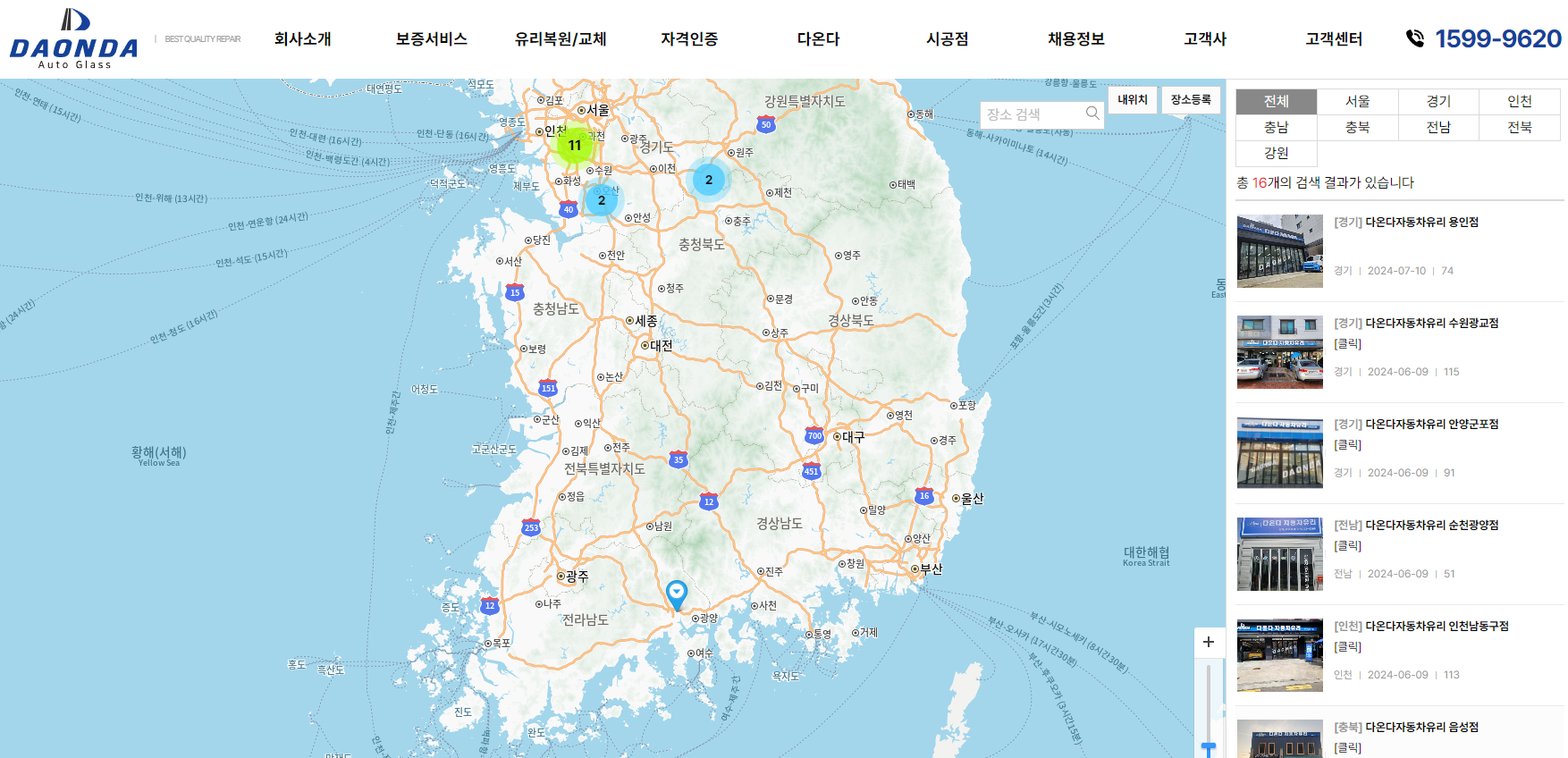The image size is (1568, 758).
Task: Open the 자격인증 menu
Action: pos(689,38)
